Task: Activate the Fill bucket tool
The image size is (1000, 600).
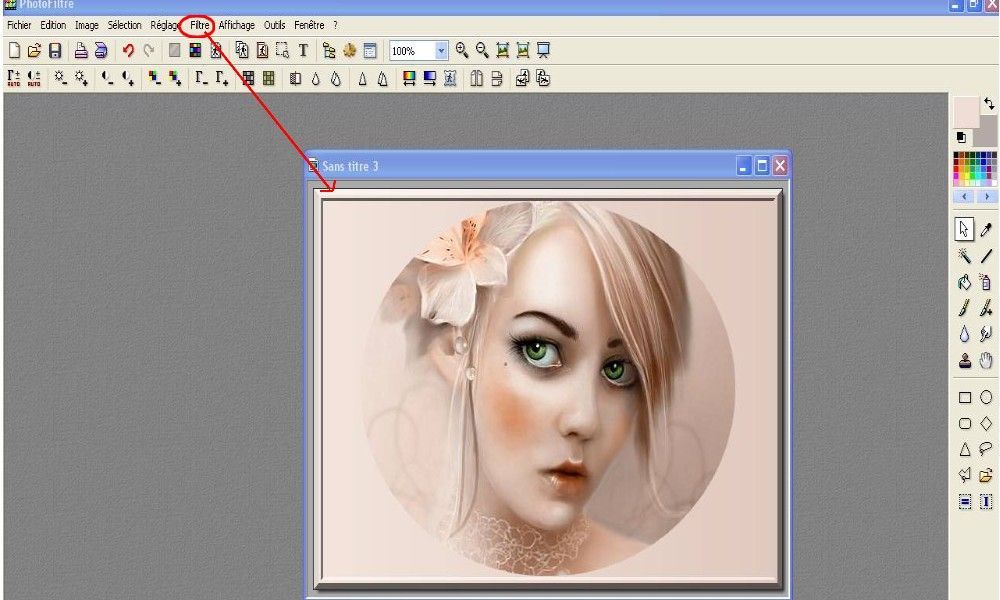Action: tap(964, 282)
